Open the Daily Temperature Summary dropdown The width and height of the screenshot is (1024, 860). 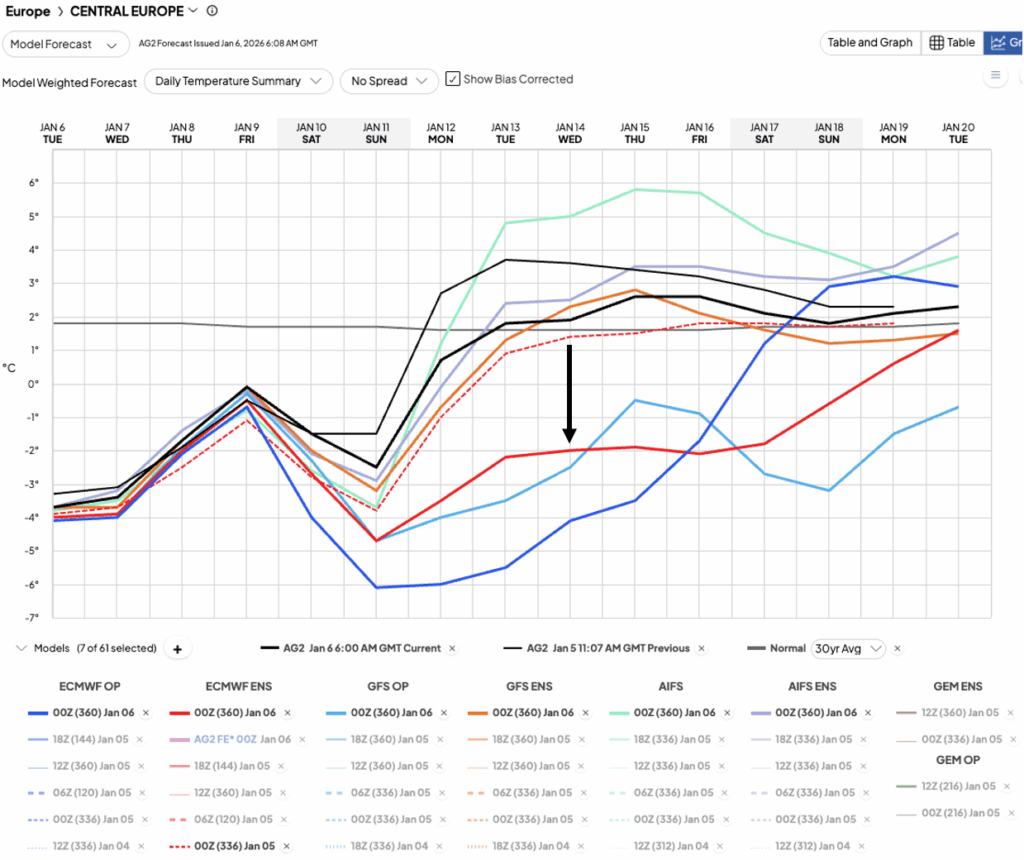pyautogui.click(x=238, y=80)
